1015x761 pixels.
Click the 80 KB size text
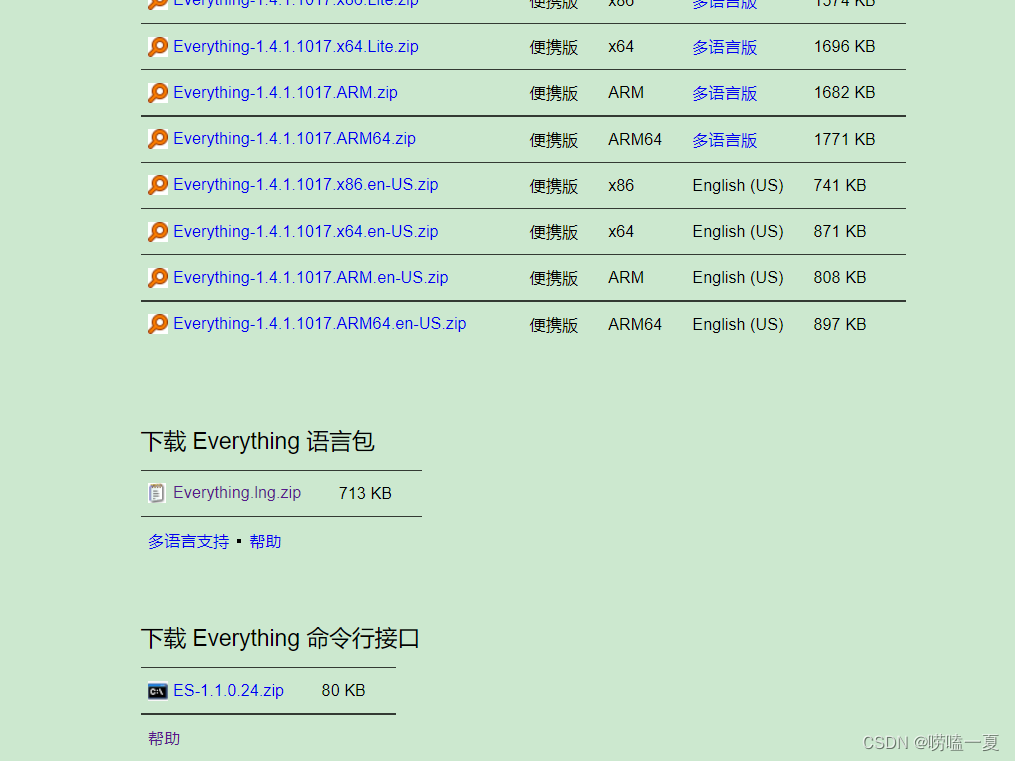click(x=343, y=690)
